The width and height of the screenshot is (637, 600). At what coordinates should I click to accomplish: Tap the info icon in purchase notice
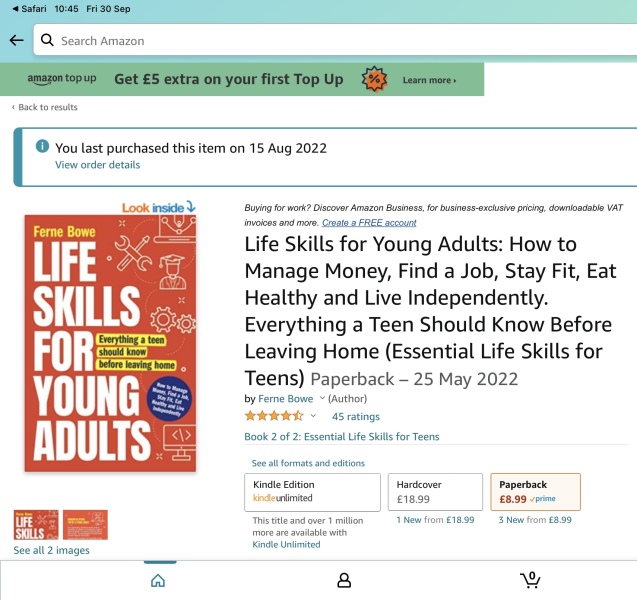point(42,147)
